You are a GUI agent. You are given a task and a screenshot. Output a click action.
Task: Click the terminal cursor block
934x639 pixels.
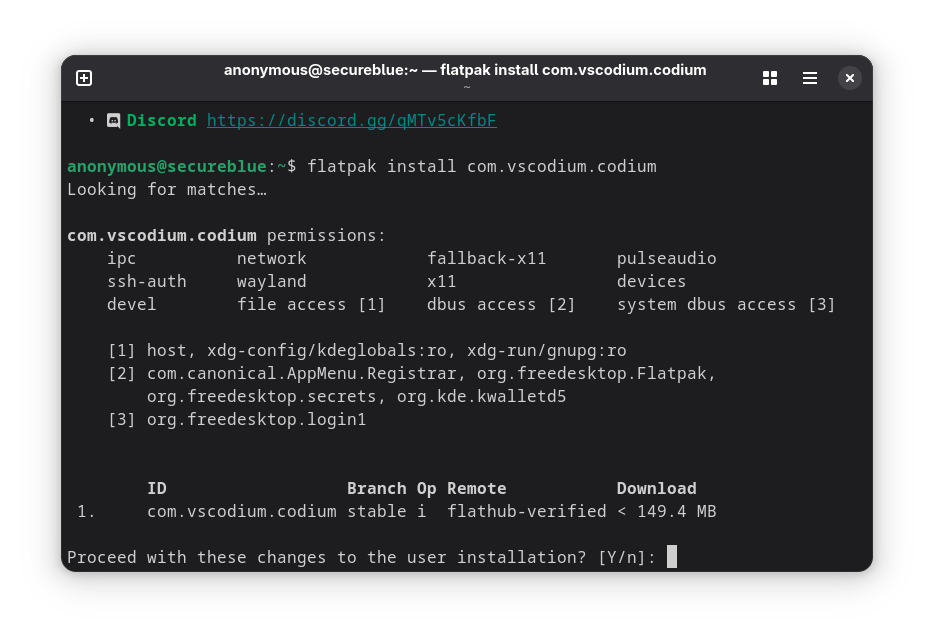click(x=672, y=557)
